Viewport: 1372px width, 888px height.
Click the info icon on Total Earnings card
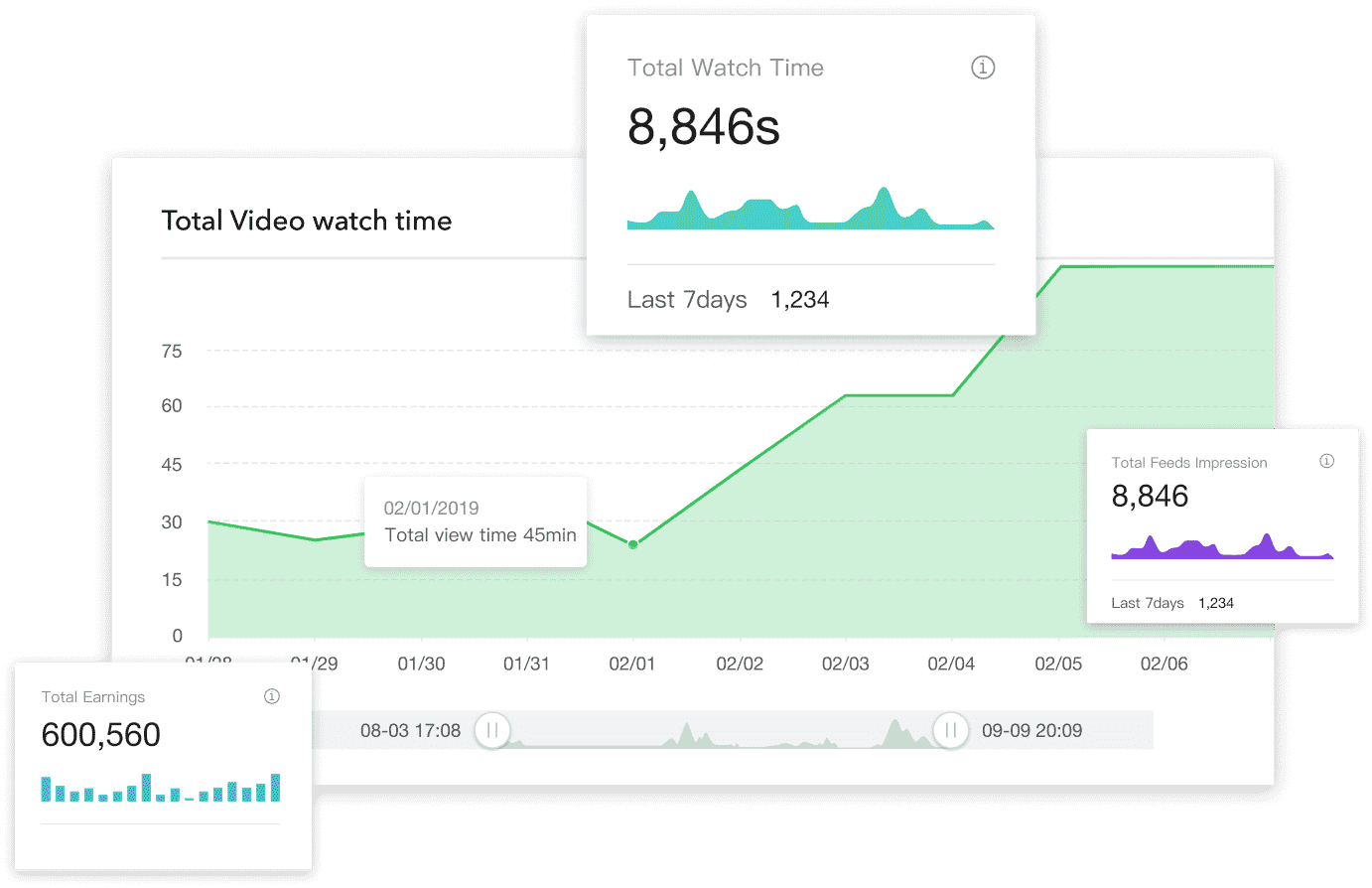[272, 696]
